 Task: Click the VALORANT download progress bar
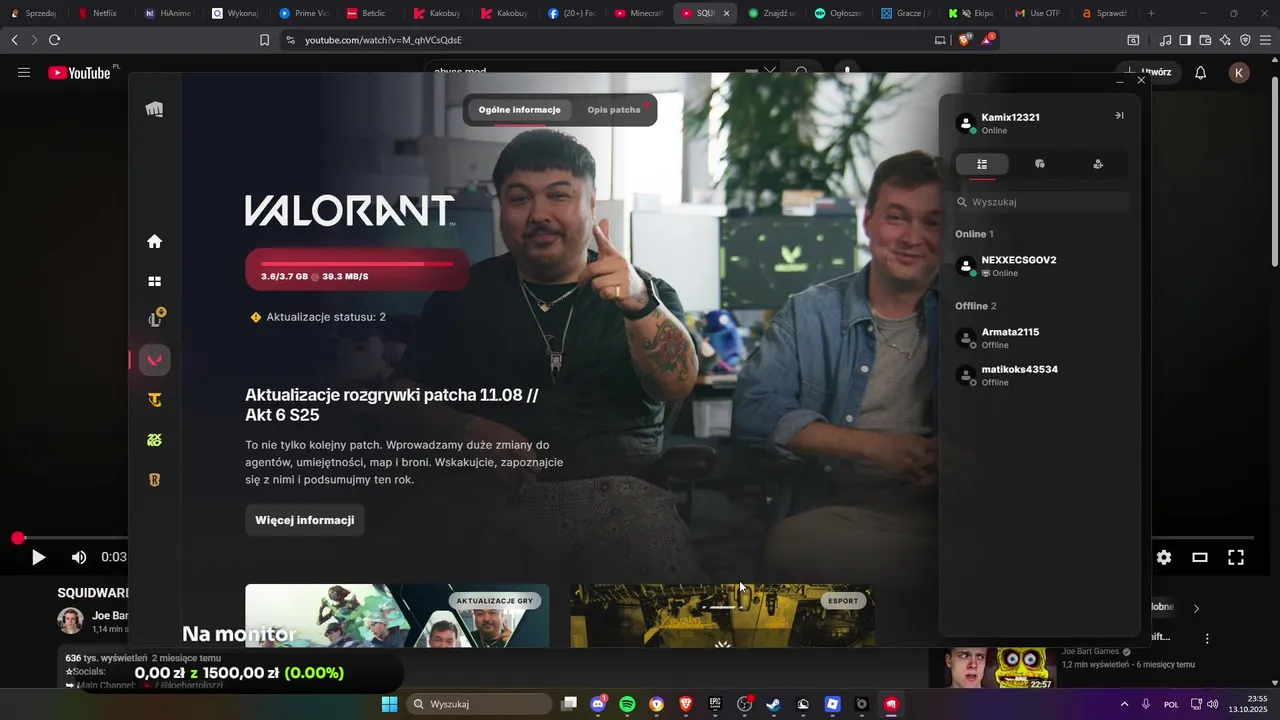point(357,269)
